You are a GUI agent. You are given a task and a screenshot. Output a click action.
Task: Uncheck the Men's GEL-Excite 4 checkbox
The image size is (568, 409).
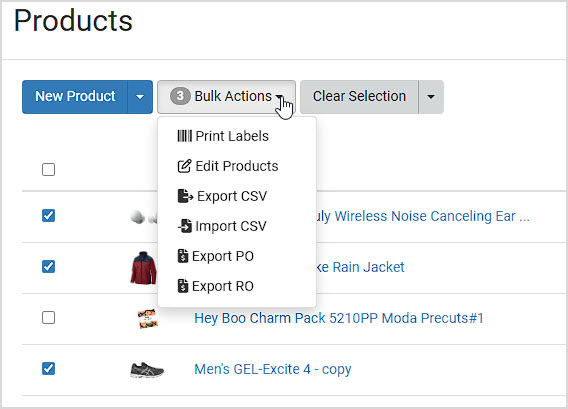click(48, 369)
